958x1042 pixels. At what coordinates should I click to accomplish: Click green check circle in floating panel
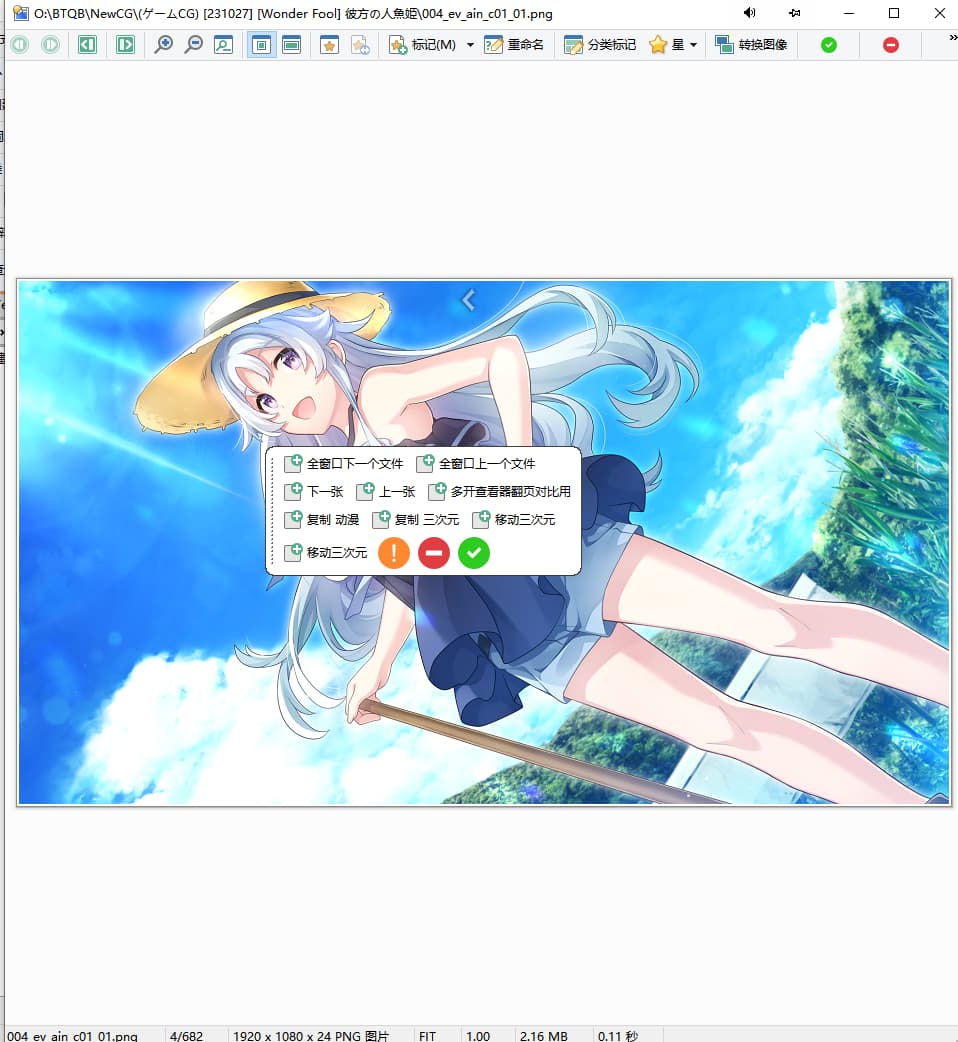point(474,553)
